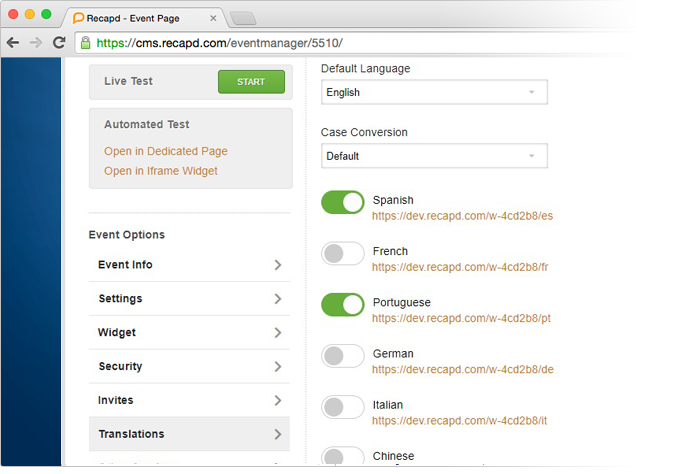Open the Spanish URL ending in /es

click(x=463, y=216)
